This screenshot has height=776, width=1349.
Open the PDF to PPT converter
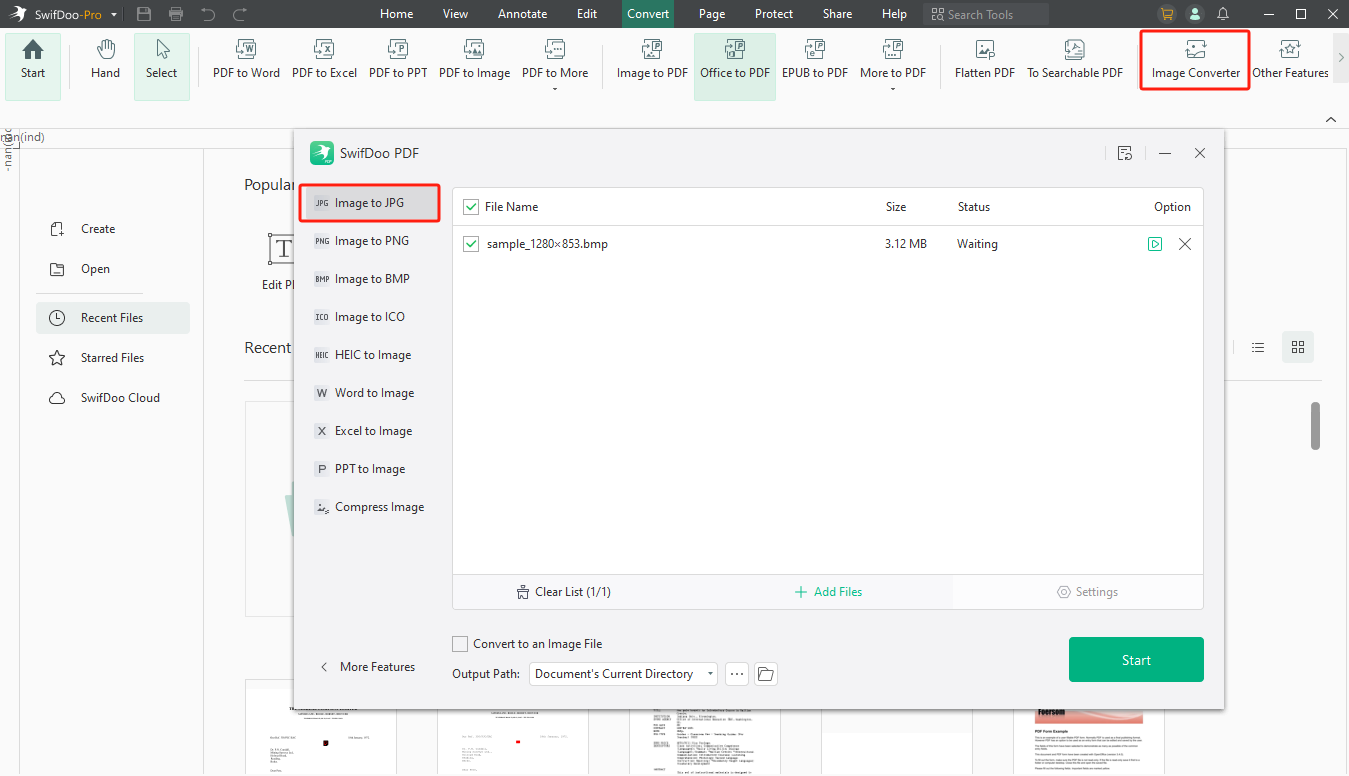tap(398, 60)
